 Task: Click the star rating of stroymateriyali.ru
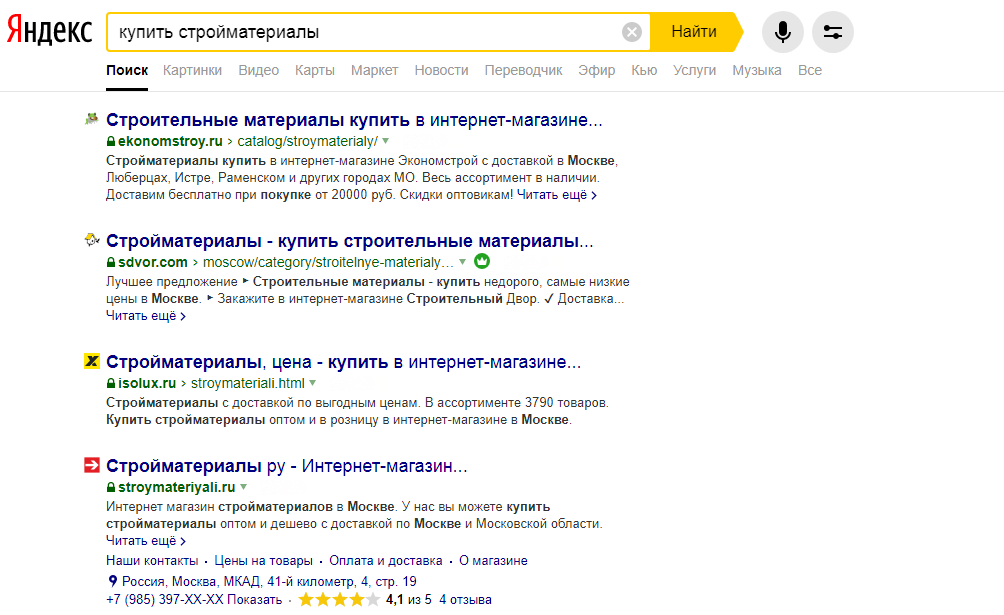[339, 600]
